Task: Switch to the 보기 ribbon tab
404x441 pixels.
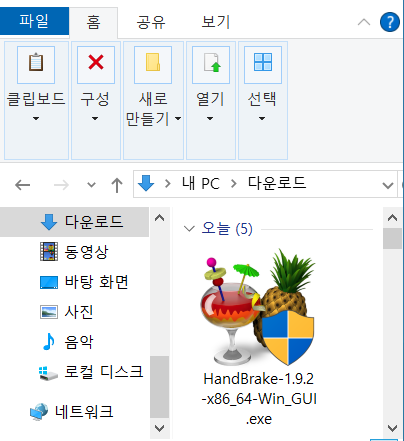Action: (216, 22)
